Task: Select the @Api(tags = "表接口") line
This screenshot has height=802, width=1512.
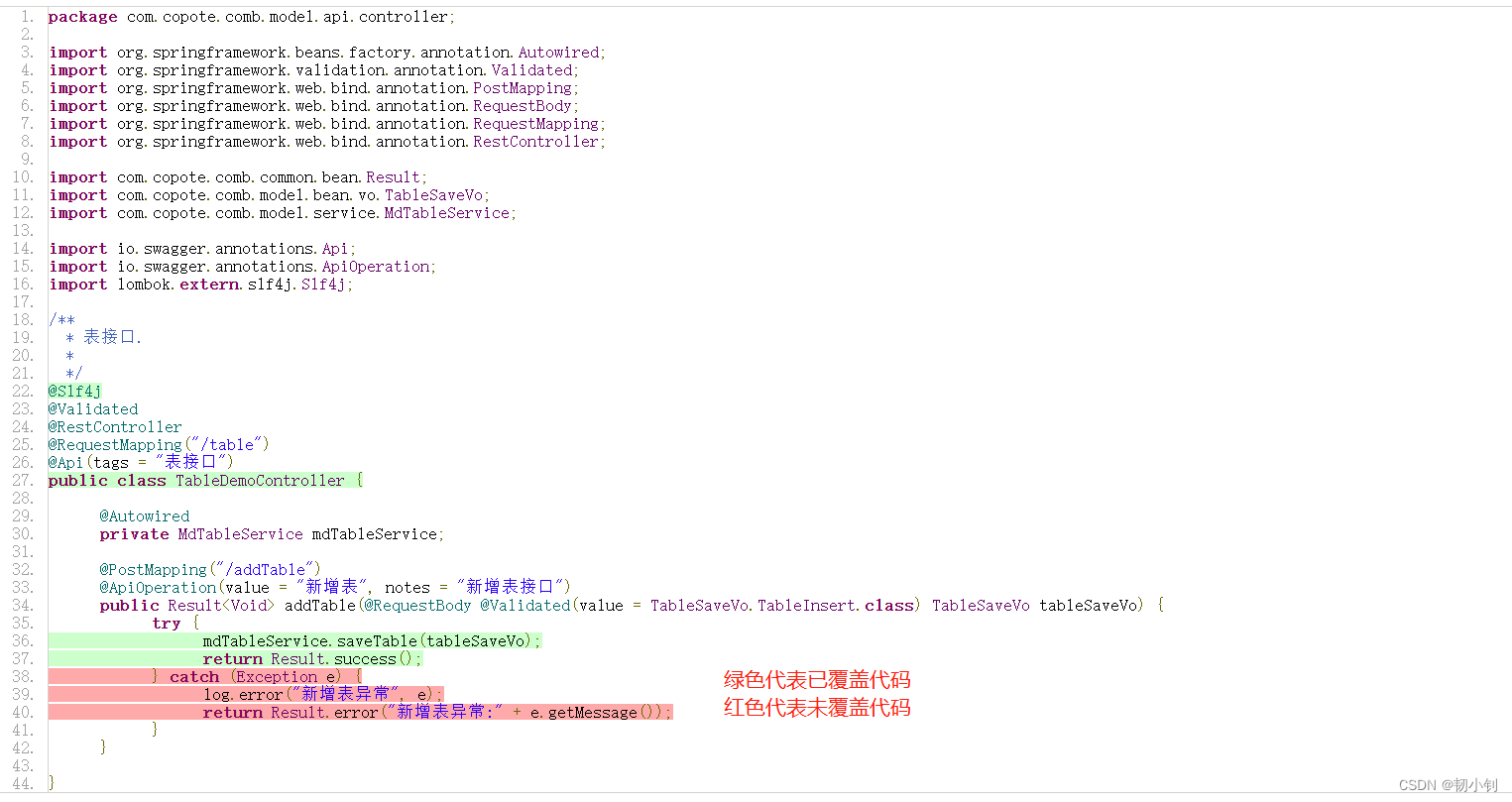Action: (141, 463)
